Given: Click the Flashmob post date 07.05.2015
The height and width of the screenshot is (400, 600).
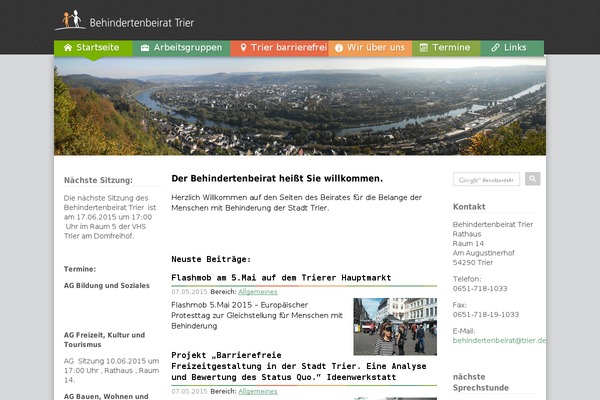Looking at the screenshot, I should (189, 292).
